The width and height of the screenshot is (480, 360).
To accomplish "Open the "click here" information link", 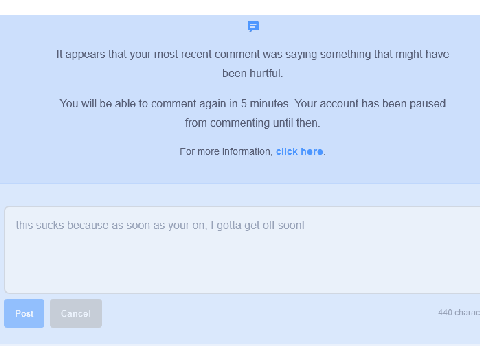I will click(x=300, y=152).
